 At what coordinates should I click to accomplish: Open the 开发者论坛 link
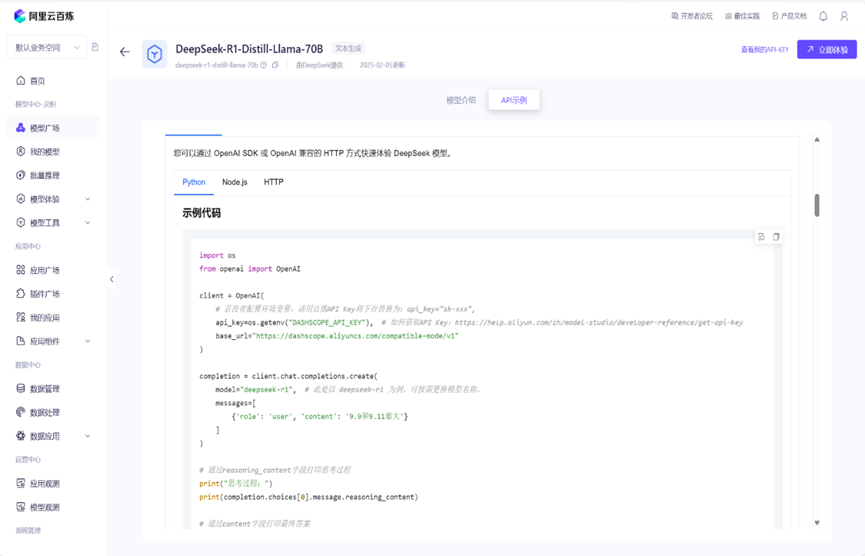692,16
